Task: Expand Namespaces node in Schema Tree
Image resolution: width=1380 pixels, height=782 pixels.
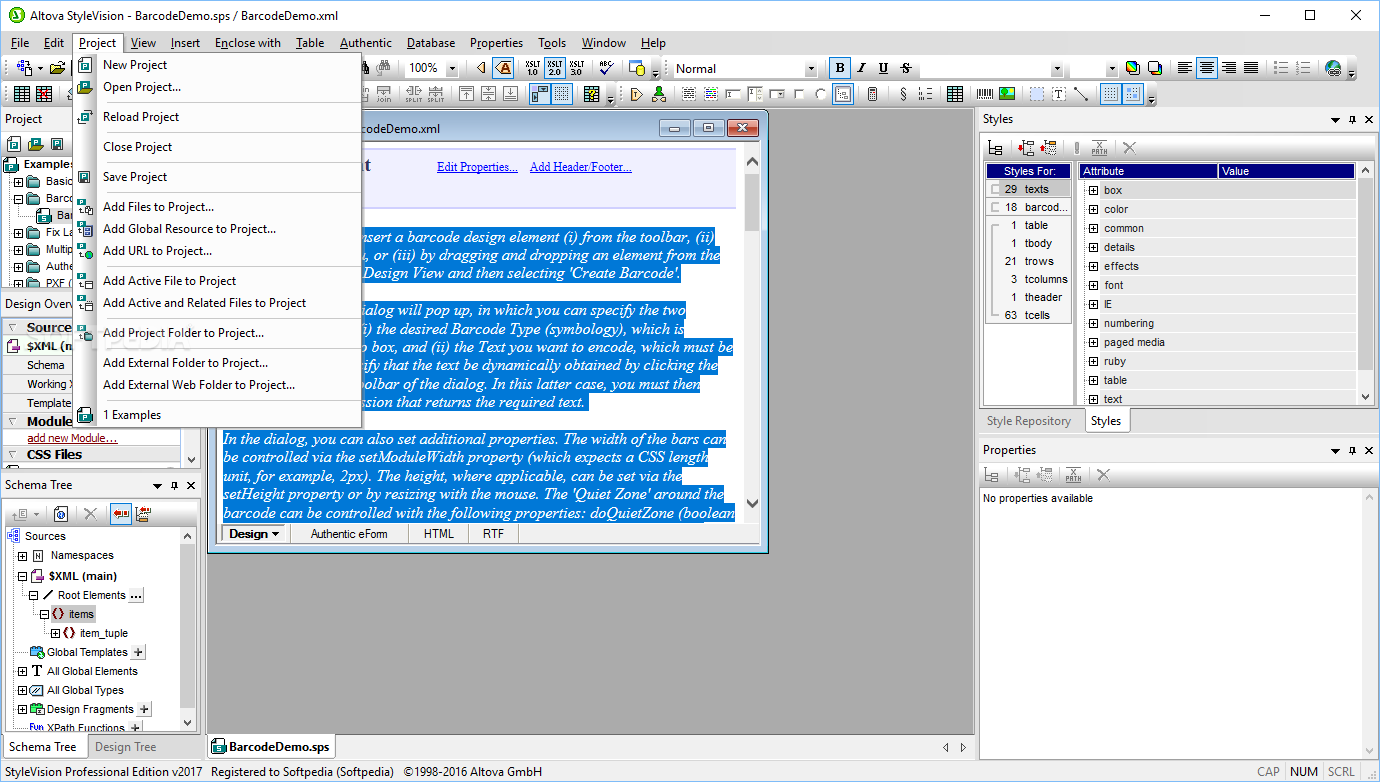Action: pyautogui.click(x=22, y=556)
